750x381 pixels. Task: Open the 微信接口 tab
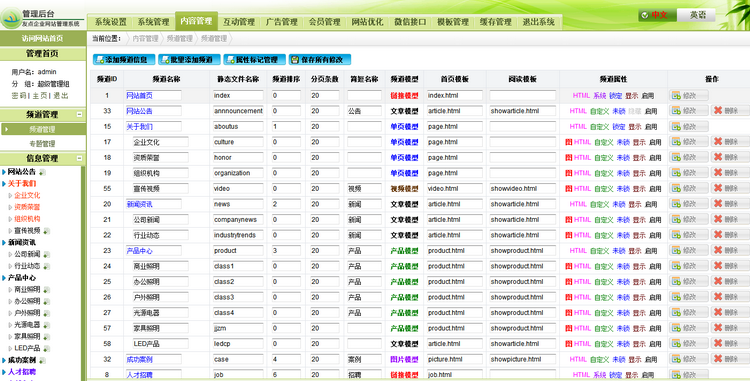(410, 22)
